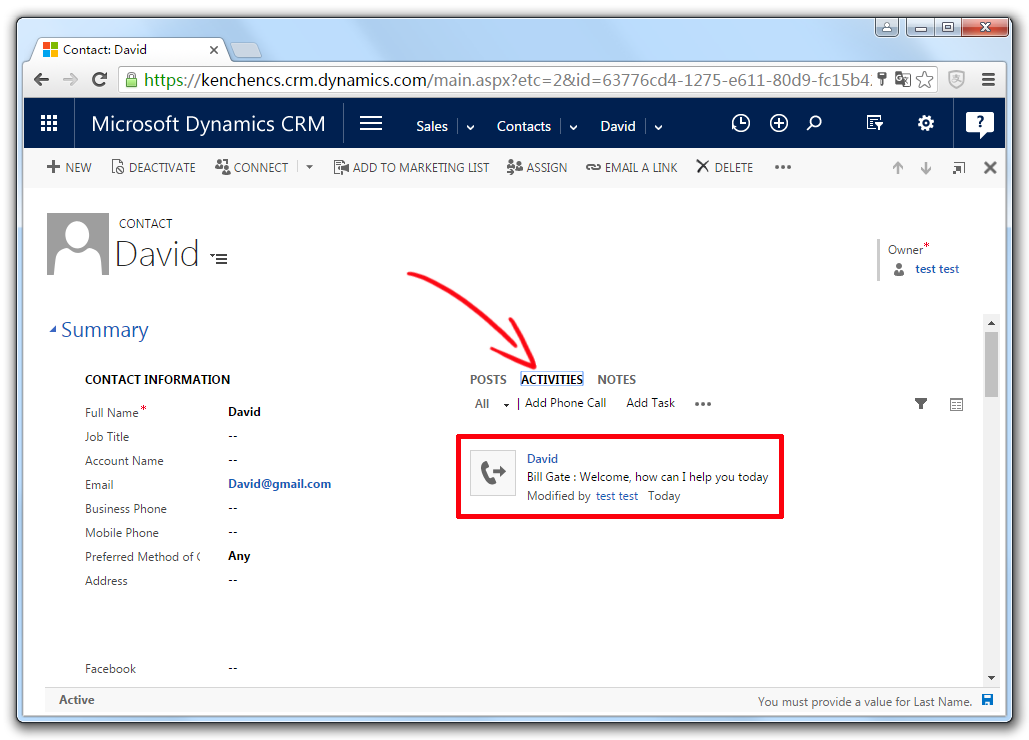Click the Preferred Method value Any
The height and width of the screenshot is (740, 1029).
pos(239,556)
